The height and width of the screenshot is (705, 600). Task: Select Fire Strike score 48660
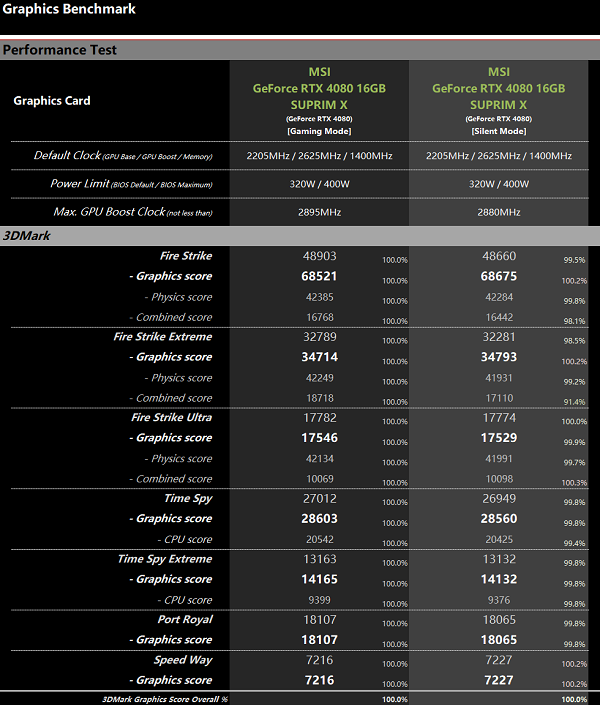499,256
